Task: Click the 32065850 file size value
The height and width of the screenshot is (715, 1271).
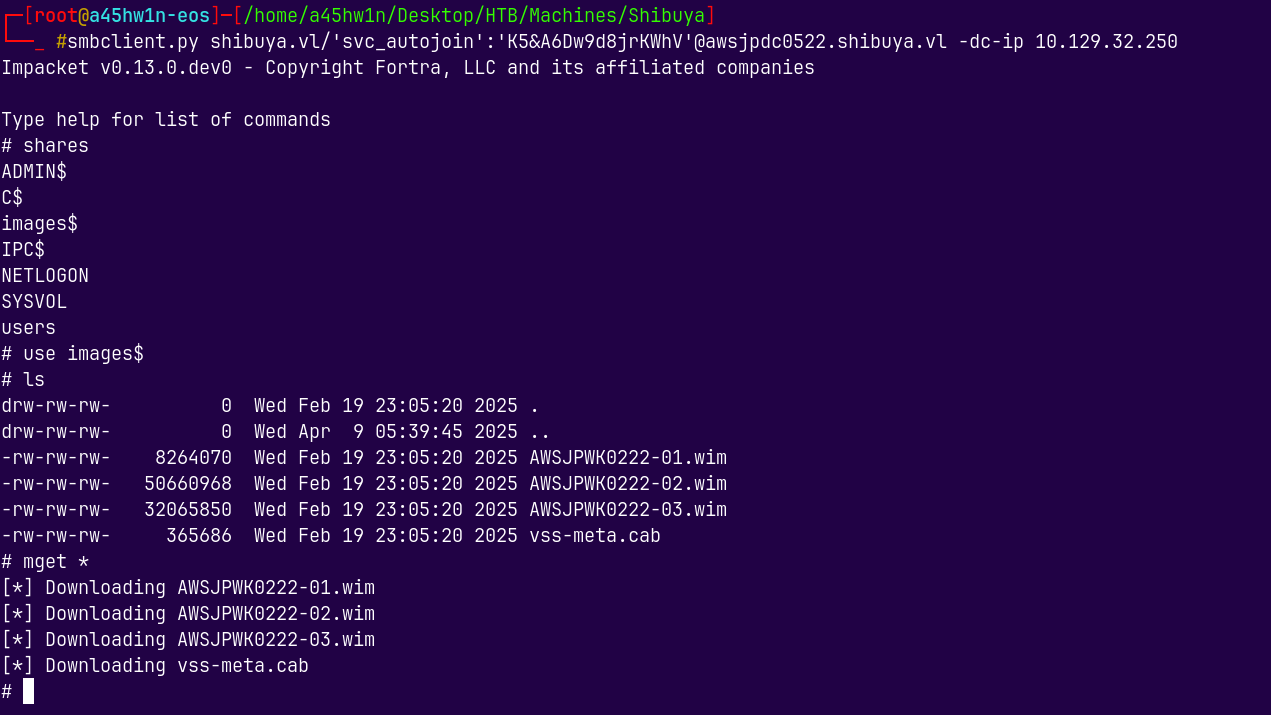Action: point(188,510)
